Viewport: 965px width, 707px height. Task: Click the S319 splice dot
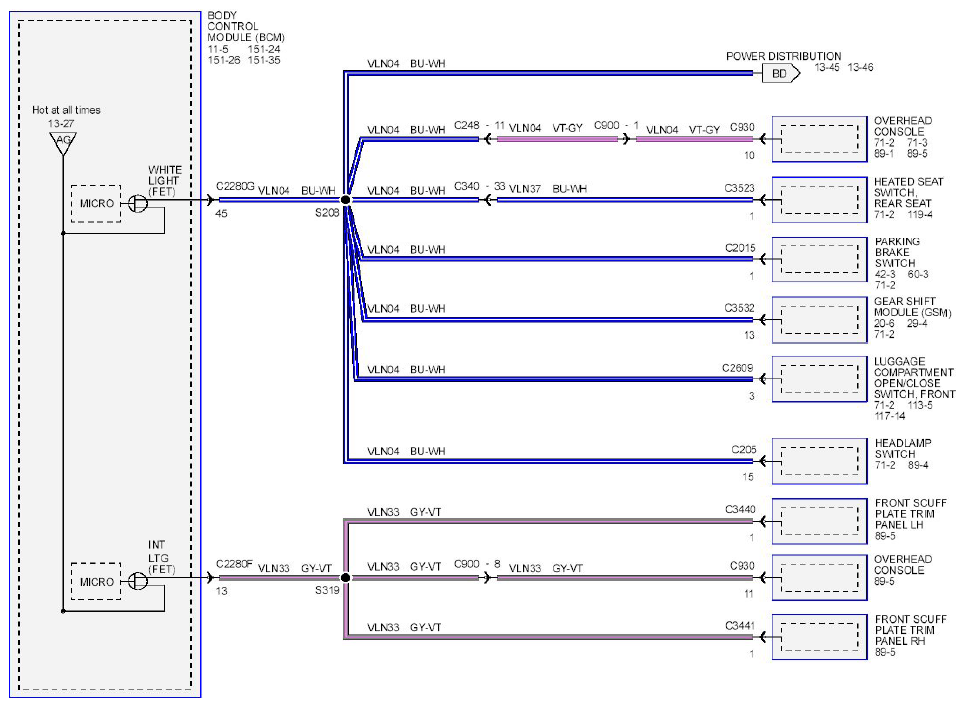pyautogui.click(x=346, y=578)
